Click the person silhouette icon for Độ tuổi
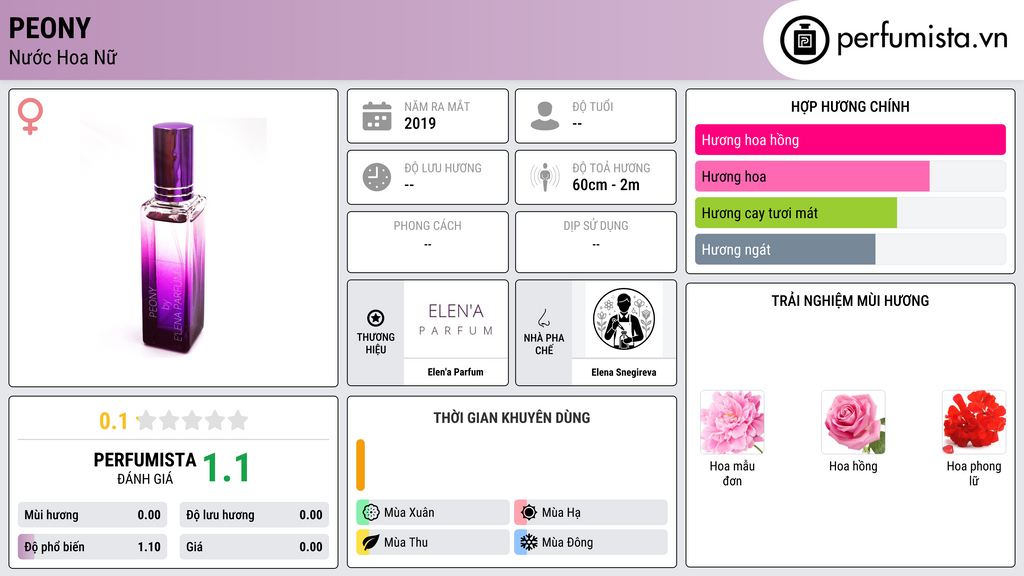1024x576 pixels. [x=545, y=116]
